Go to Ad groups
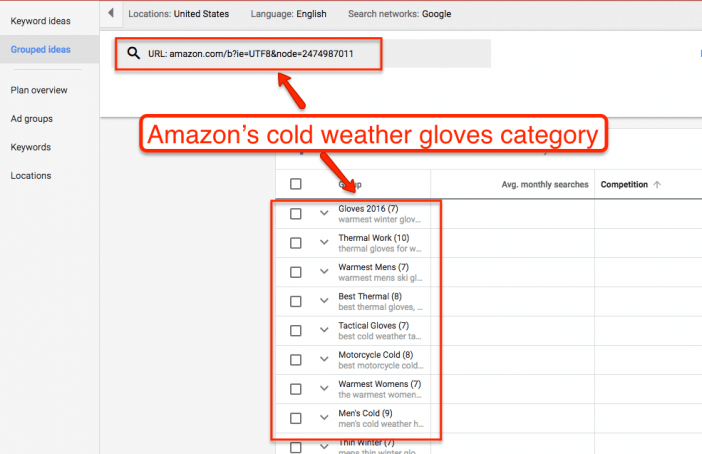 (31, 119)
